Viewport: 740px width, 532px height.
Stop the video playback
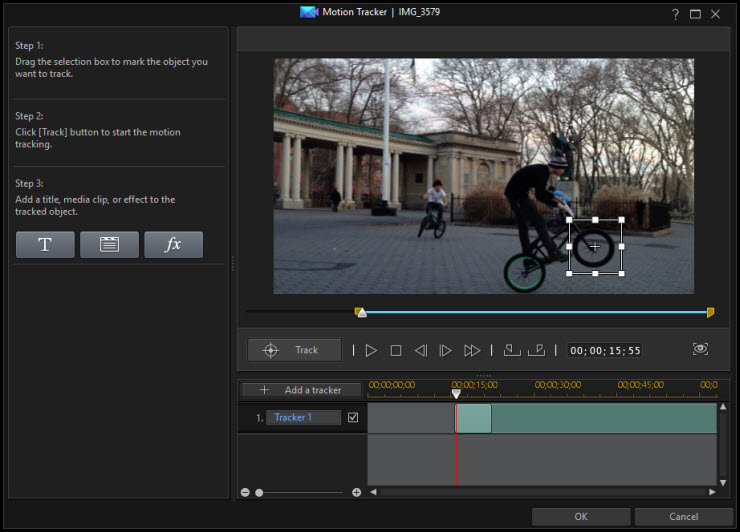(396, 350)
